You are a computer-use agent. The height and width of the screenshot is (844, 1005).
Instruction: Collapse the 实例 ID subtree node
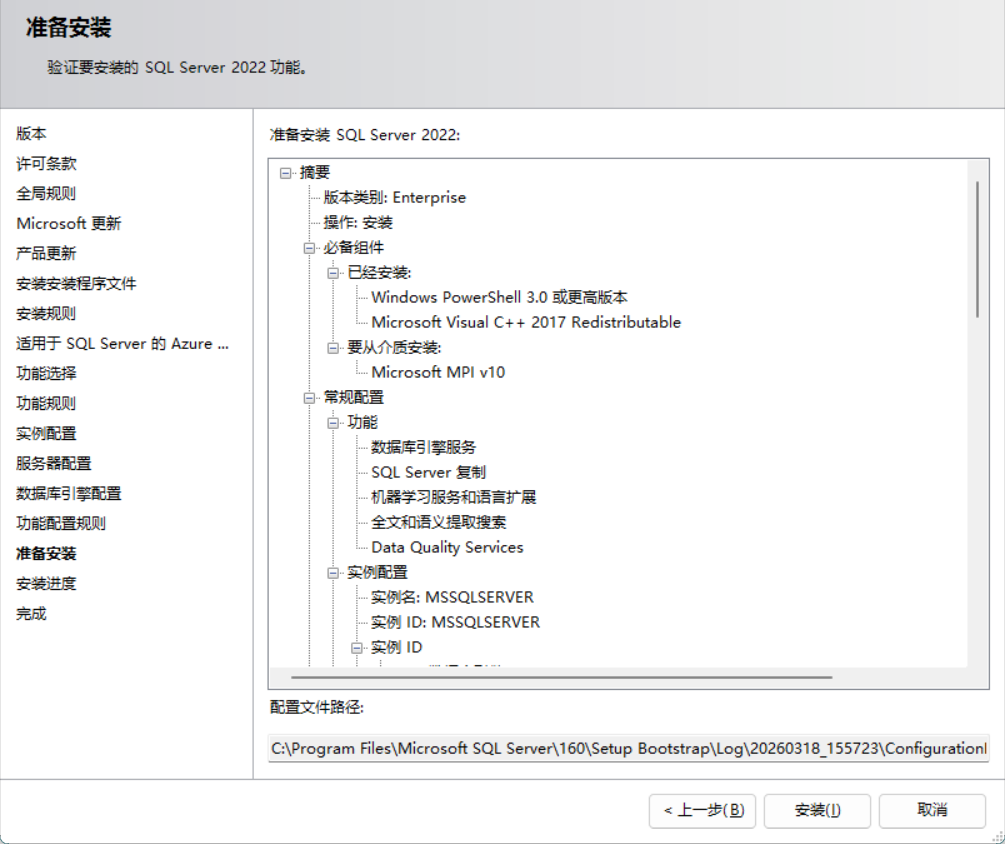point(357,648)
